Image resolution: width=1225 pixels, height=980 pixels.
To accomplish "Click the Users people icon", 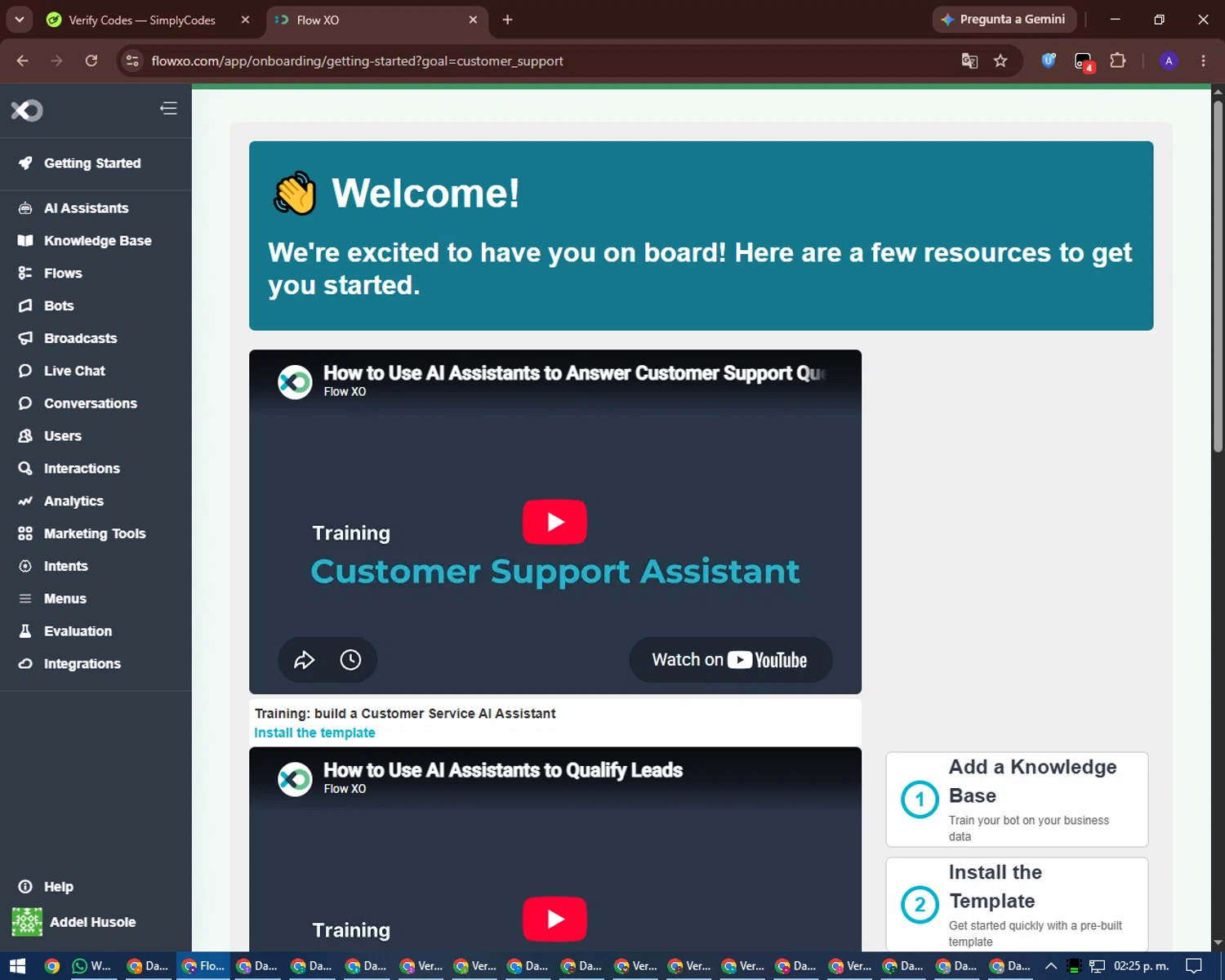I will (x=25, y=436).
